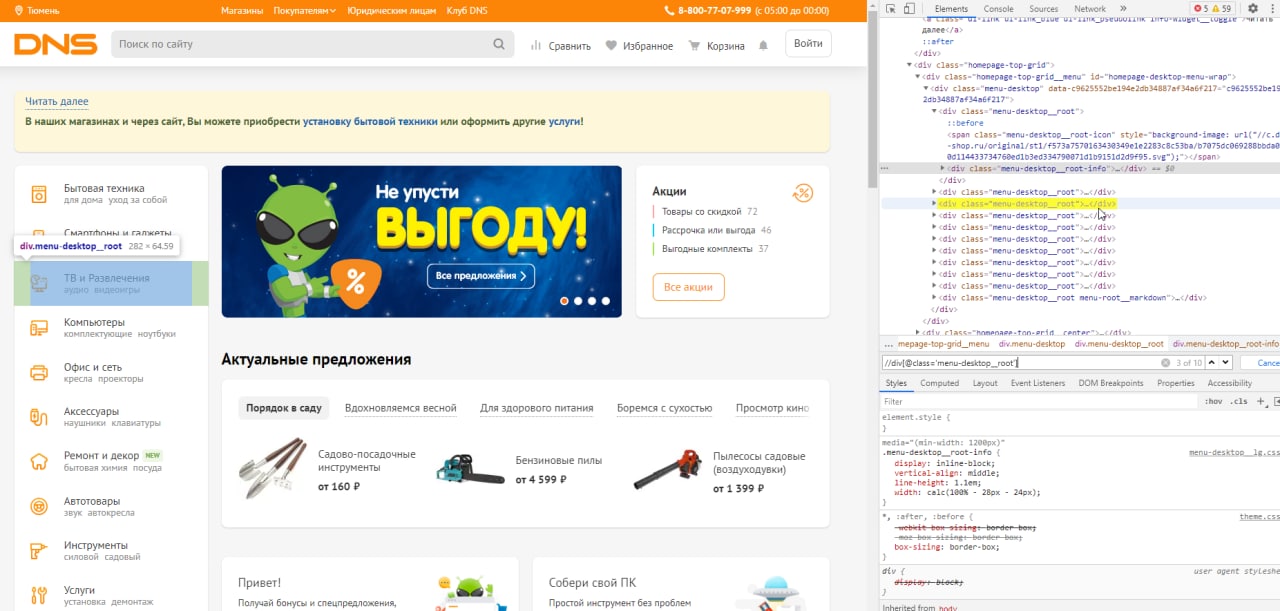The height and width of the screenshot is (611, 1280).
Task: Click Все предложения on the banner
Action: (x=481, y=276)
